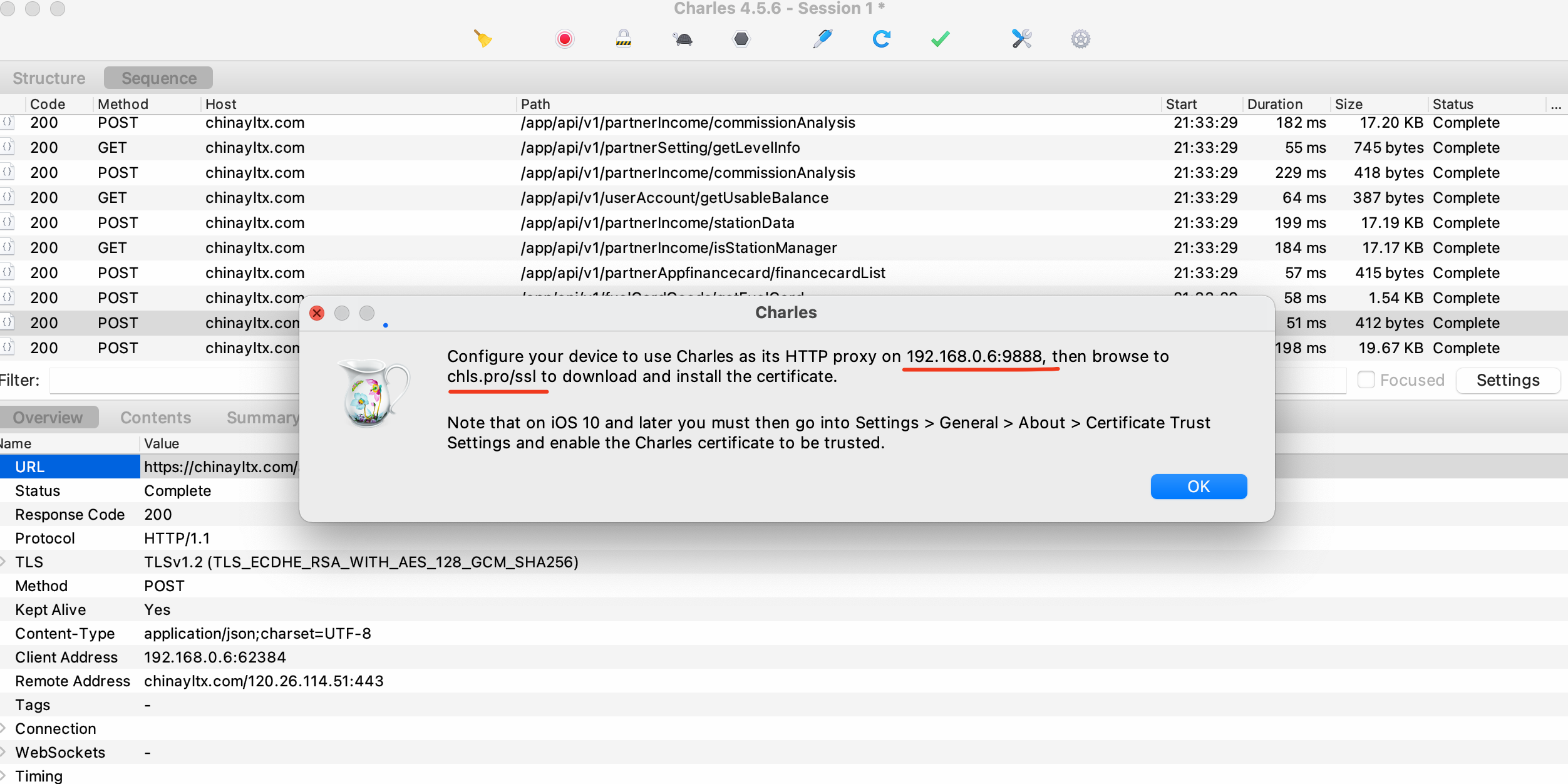Viewport: 1568px width, 784px height.
Task: Click the broom clear session icon
Action: point(482,39)
